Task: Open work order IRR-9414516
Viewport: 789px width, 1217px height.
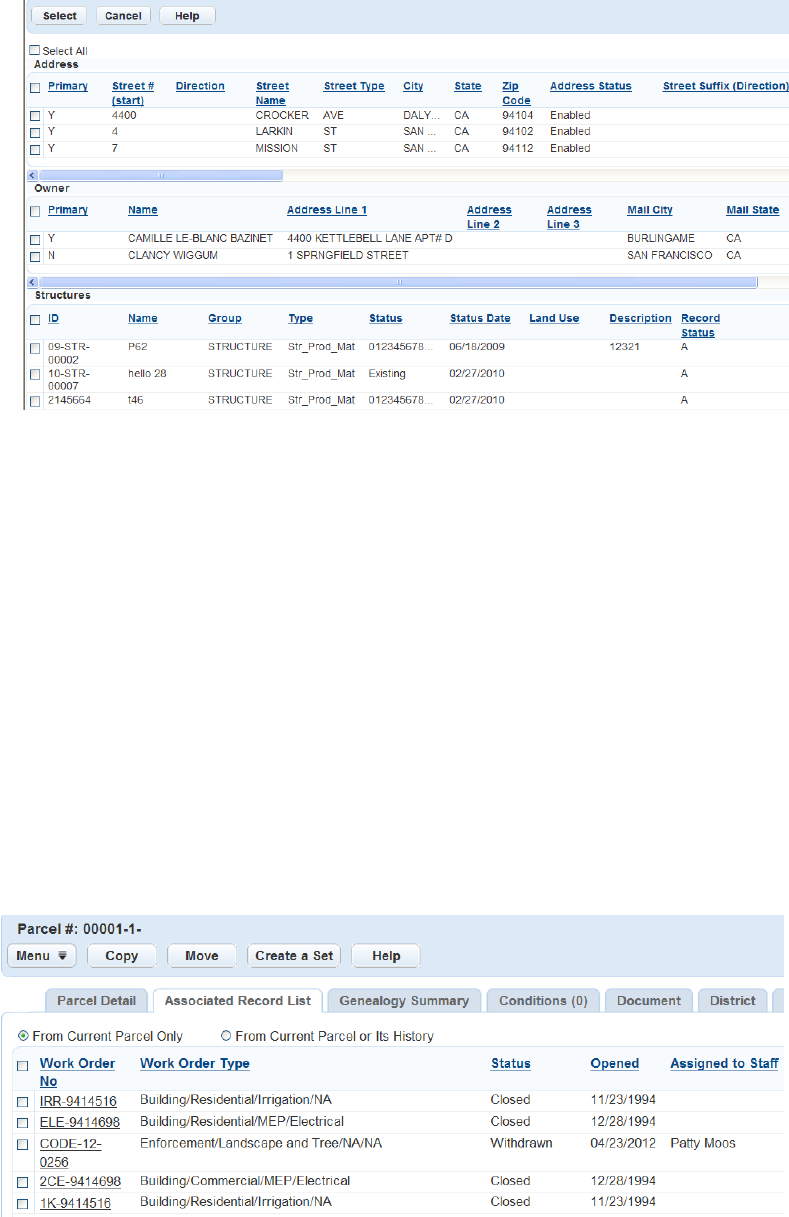Action: click(x=78, y=1101)
